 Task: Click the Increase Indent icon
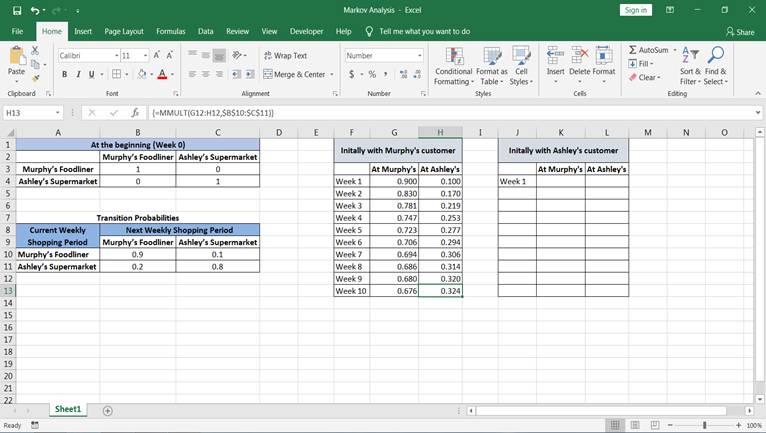point(250,74)
